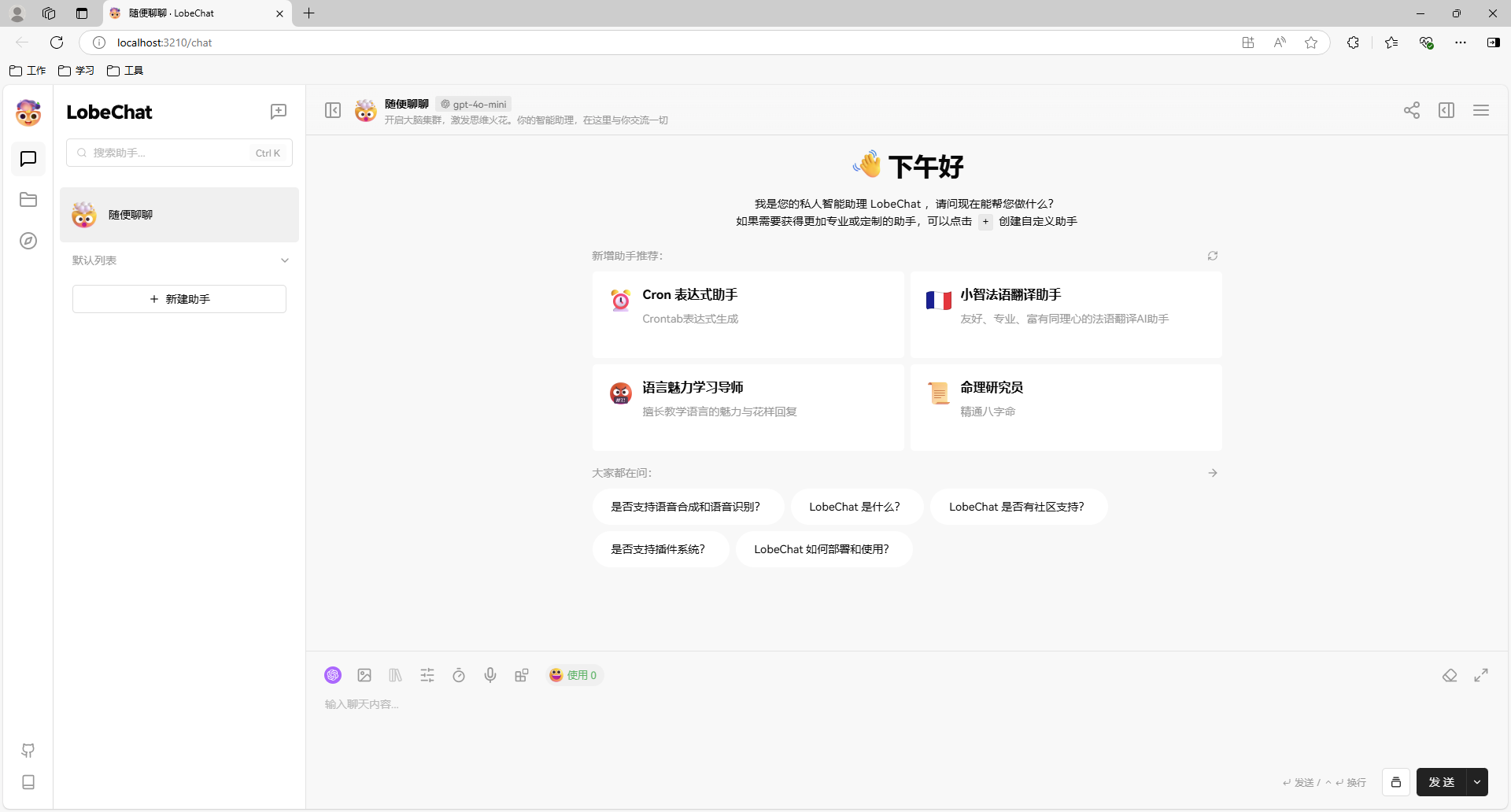This screenshot has width=1511, height=812.
Task: Open the model selector showing OpenAI logo
Action: (x=333, y=675)
